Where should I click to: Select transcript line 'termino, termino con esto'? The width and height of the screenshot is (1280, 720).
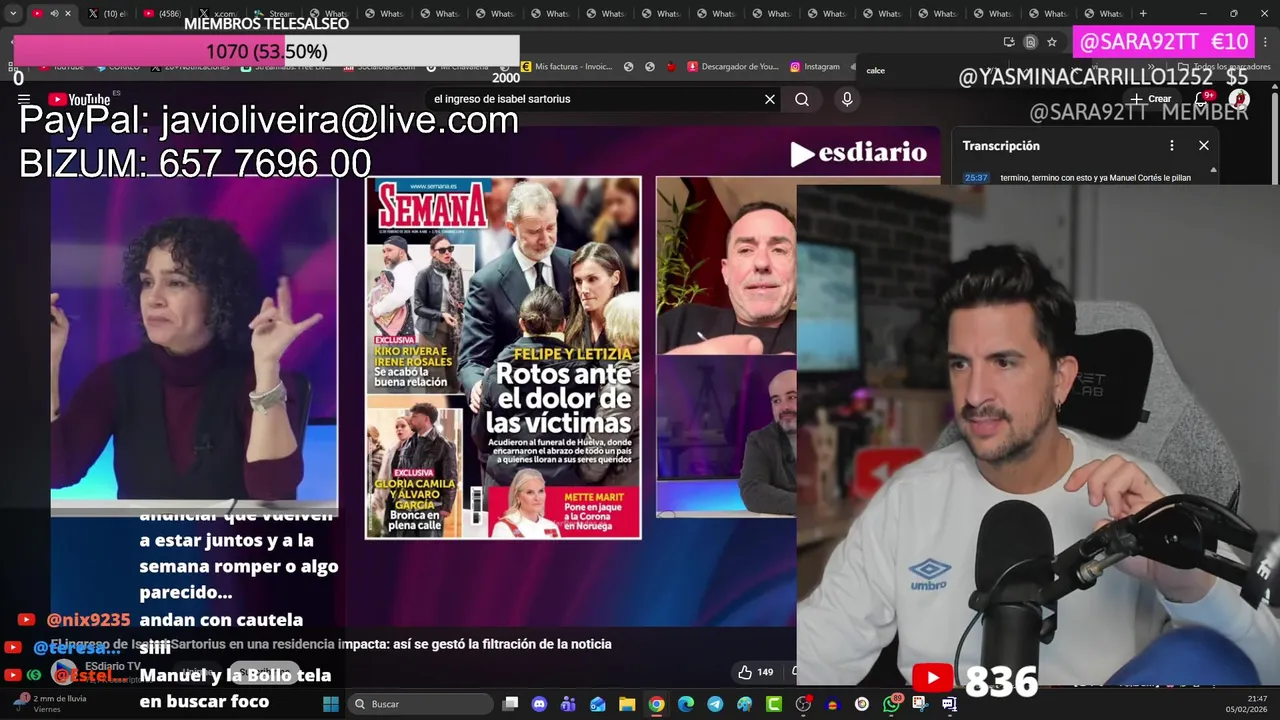1095,178
